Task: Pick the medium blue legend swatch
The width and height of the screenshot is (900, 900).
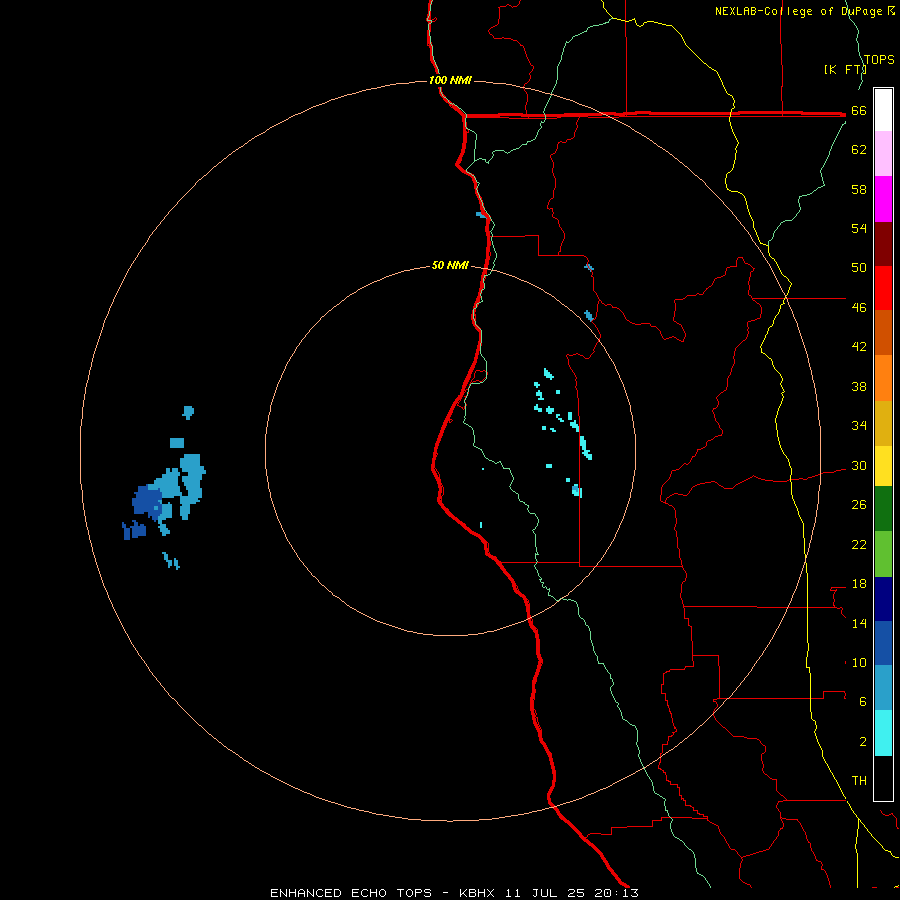Action: pos(883,643)
